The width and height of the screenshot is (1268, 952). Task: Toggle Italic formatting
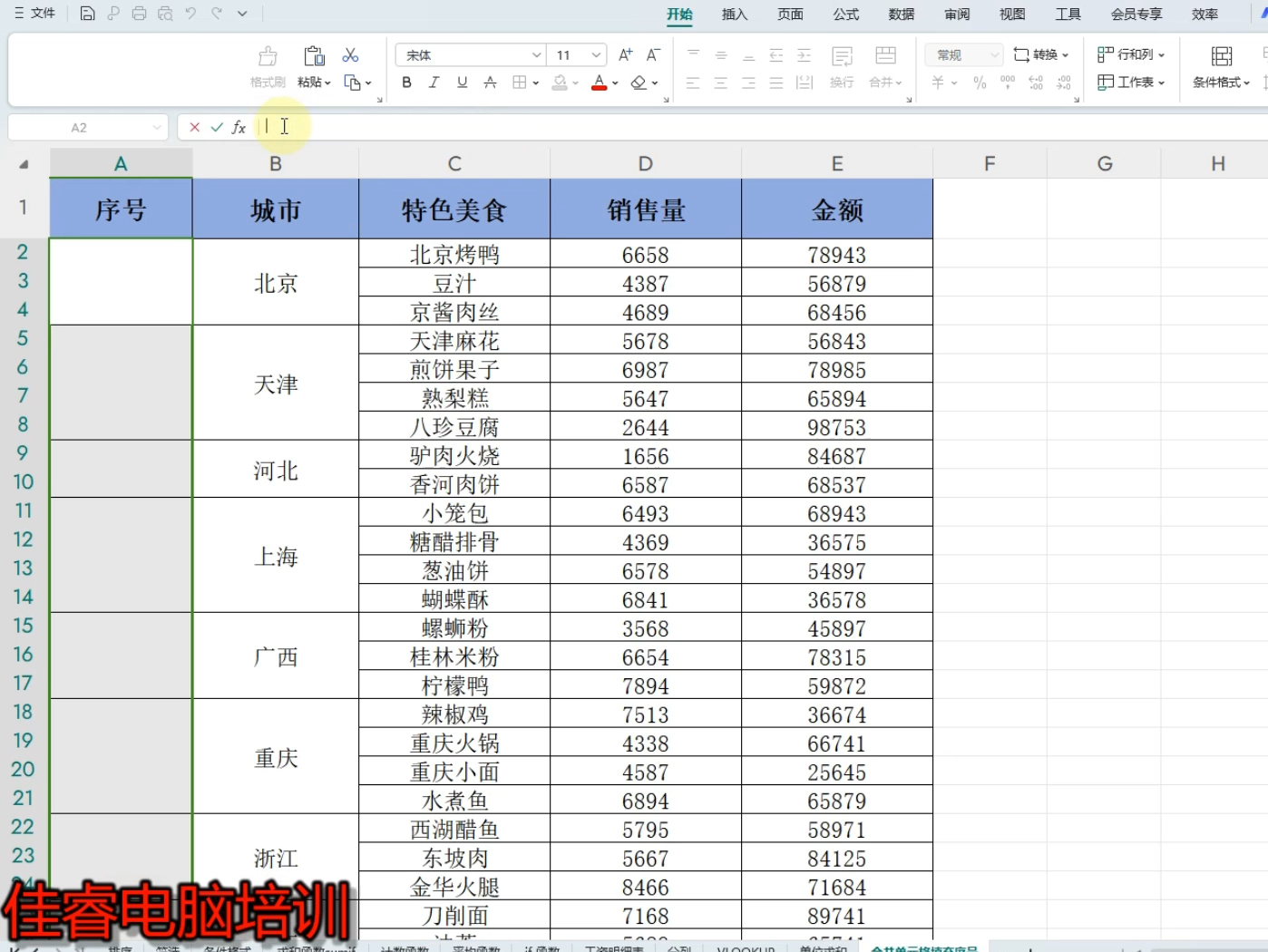pyautogui.click(x=434, y=83)
